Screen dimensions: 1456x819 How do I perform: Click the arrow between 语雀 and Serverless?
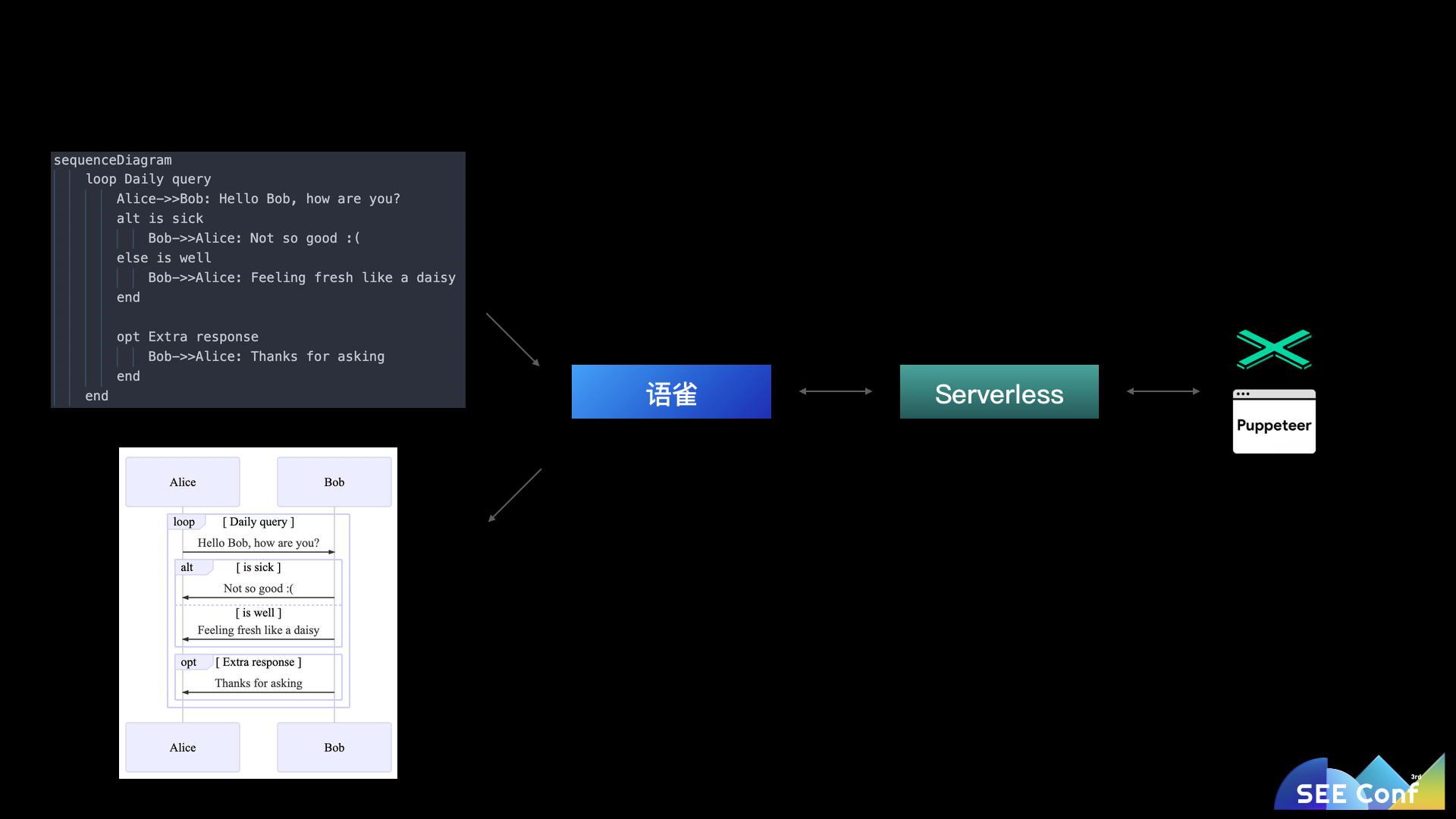coord(835,391)
